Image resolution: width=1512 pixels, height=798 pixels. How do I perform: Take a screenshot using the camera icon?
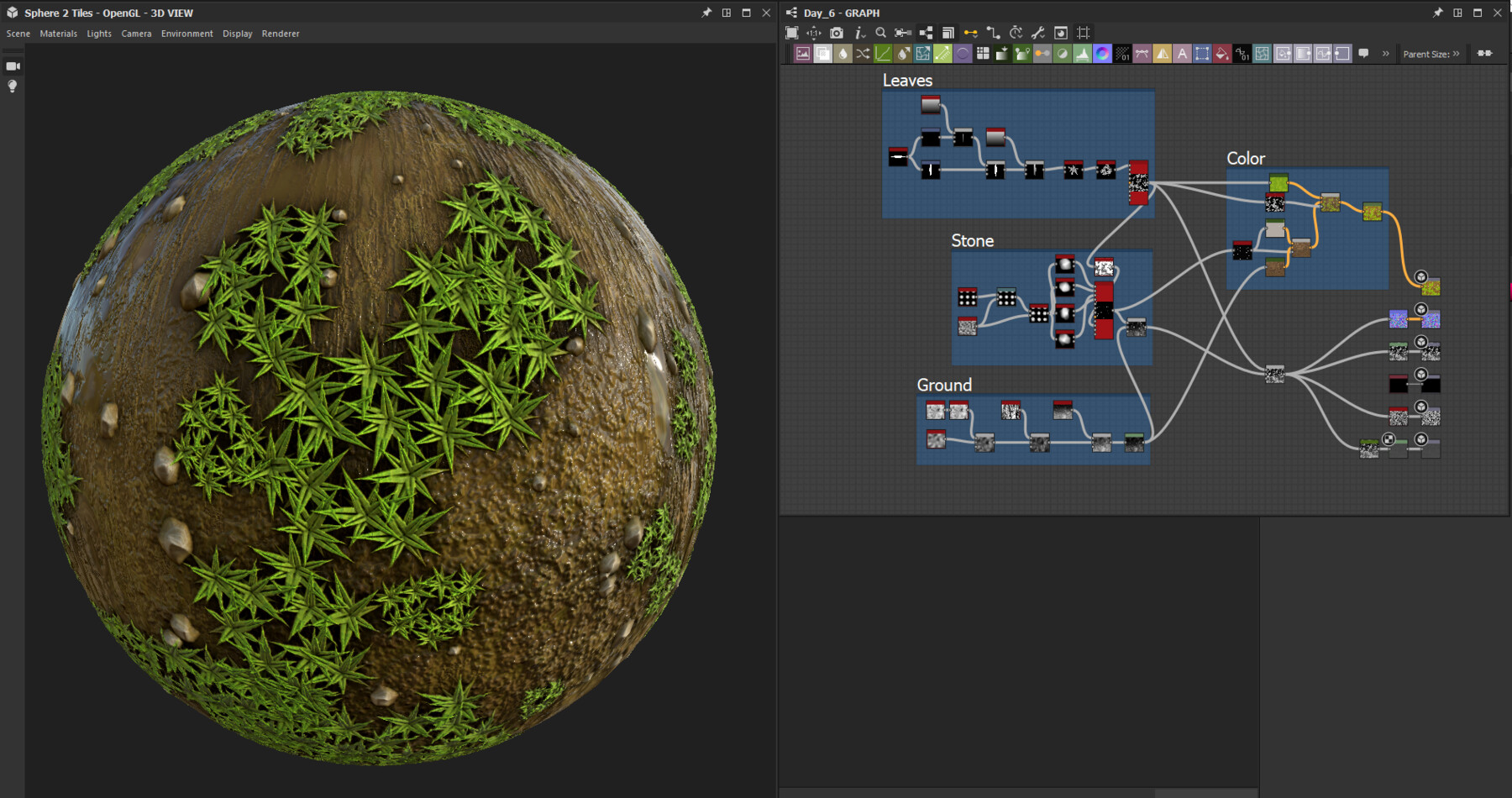[836, 33]
